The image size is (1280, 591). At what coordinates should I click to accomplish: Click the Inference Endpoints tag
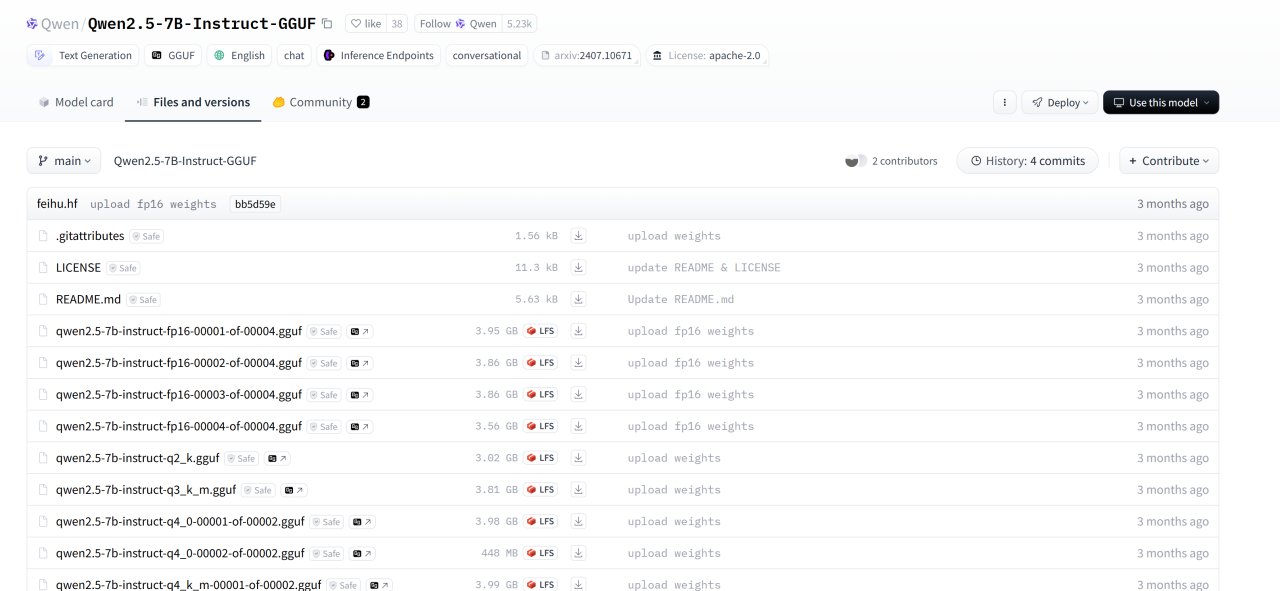(379, 56)
